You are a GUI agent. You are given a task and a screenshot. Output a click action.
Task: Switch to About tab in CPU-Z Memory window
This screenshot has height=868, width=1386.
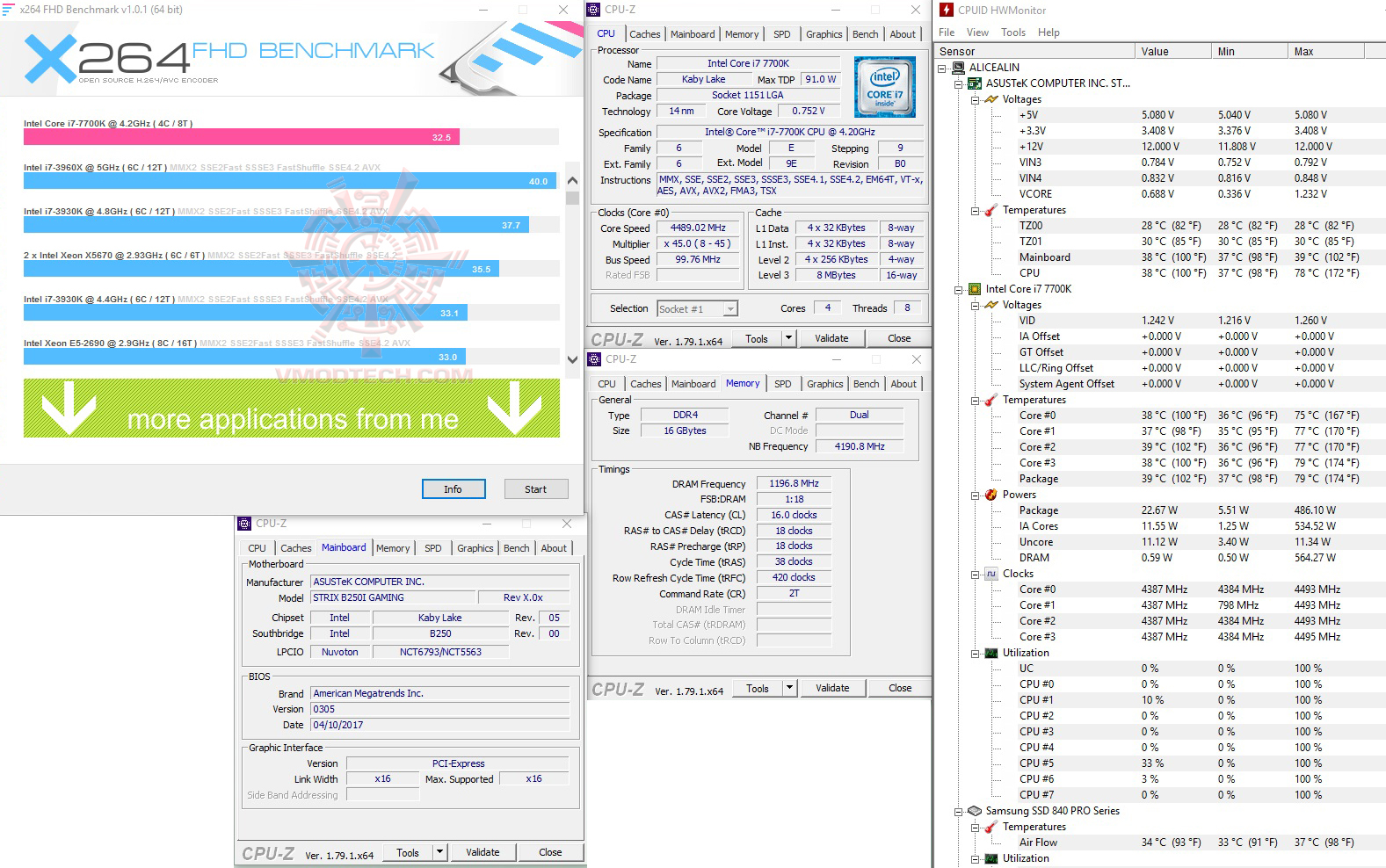903,384
